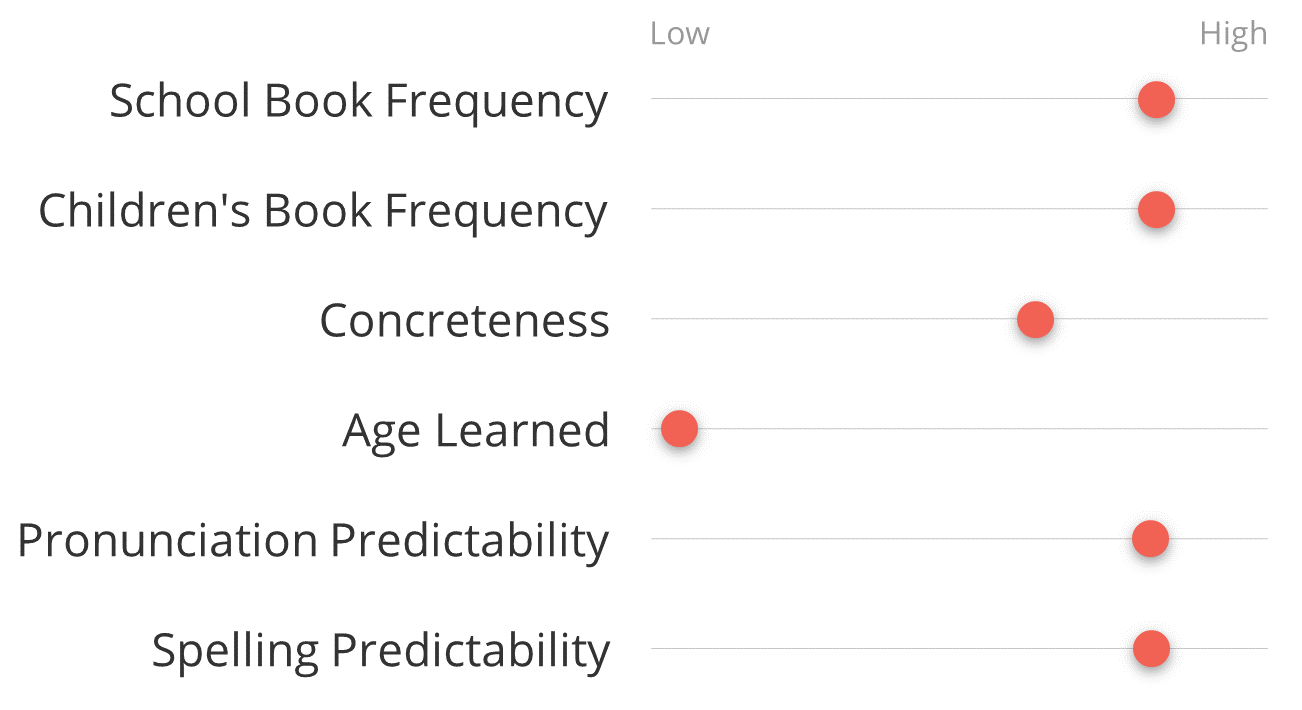The image size is (1302, 710).
Task: Click the "Low" scale heading
Action: point(679,34)
